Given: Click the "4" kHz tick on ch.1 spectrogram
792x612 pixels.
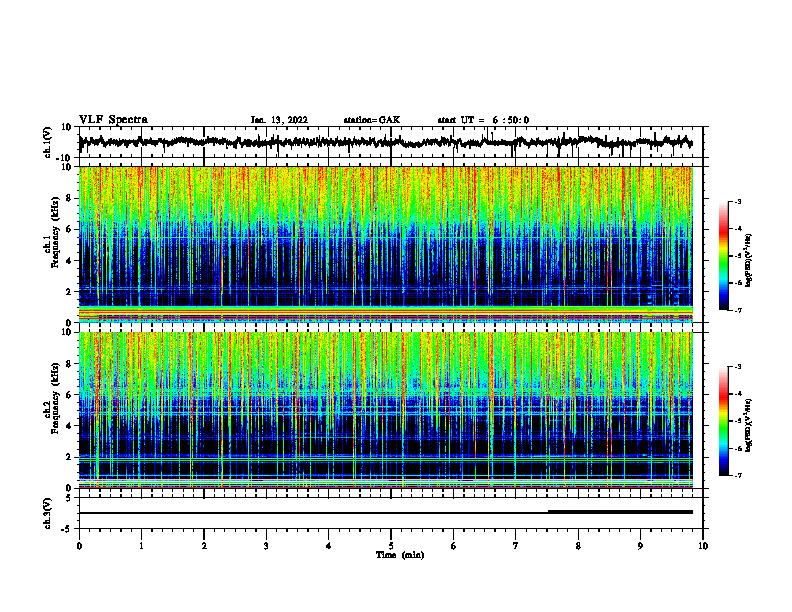Looking at the screenshot, I should pos(71,261).
